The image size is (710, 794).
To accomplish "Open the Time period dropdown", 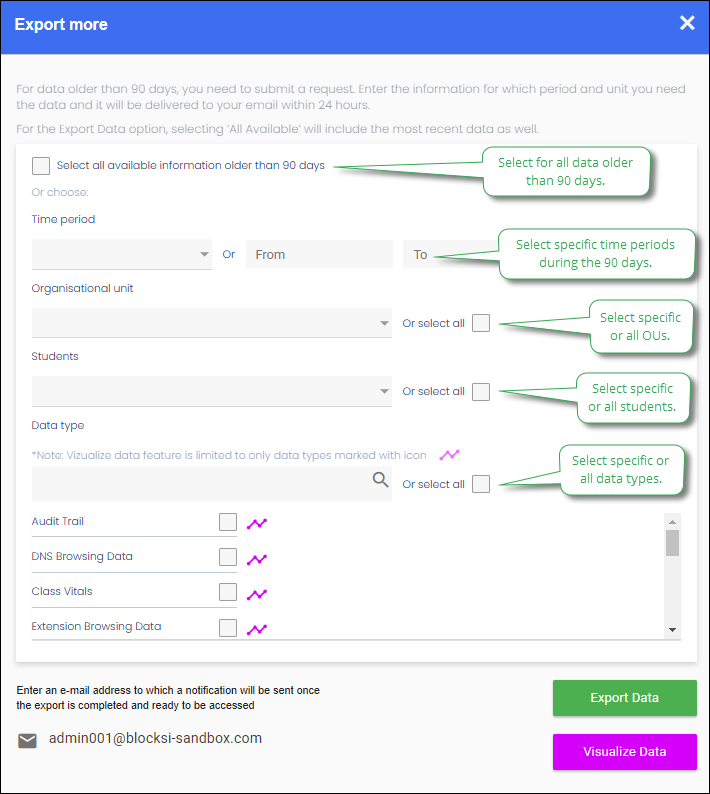I will tap(122, 254).
